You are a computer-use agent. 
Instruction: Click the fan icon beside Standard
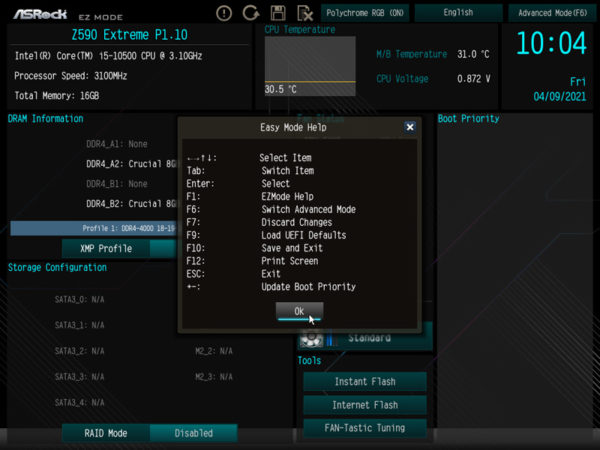tap(311, 338)
